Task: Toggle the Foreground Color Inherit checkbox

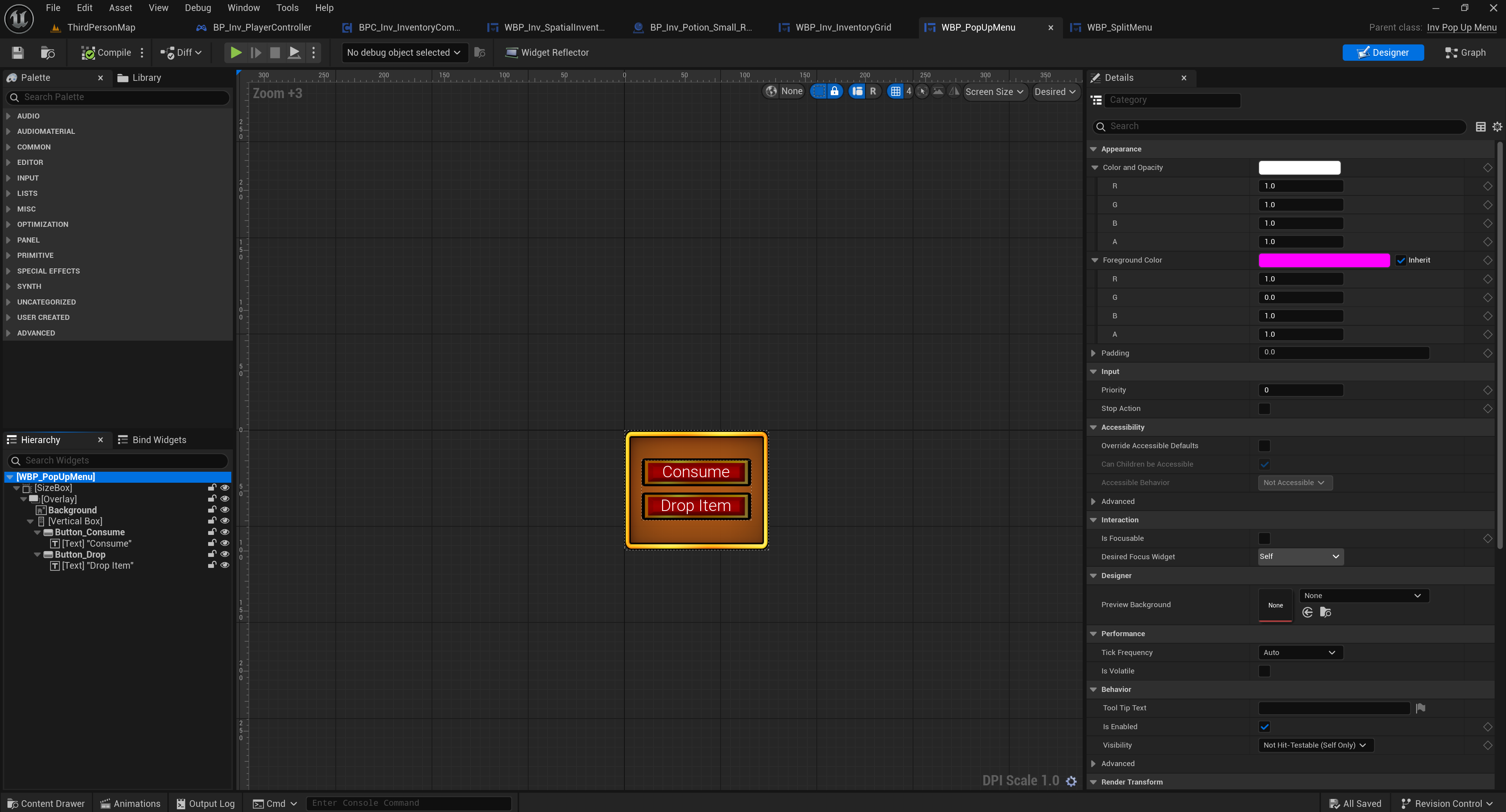Action: coord(1401,261)
